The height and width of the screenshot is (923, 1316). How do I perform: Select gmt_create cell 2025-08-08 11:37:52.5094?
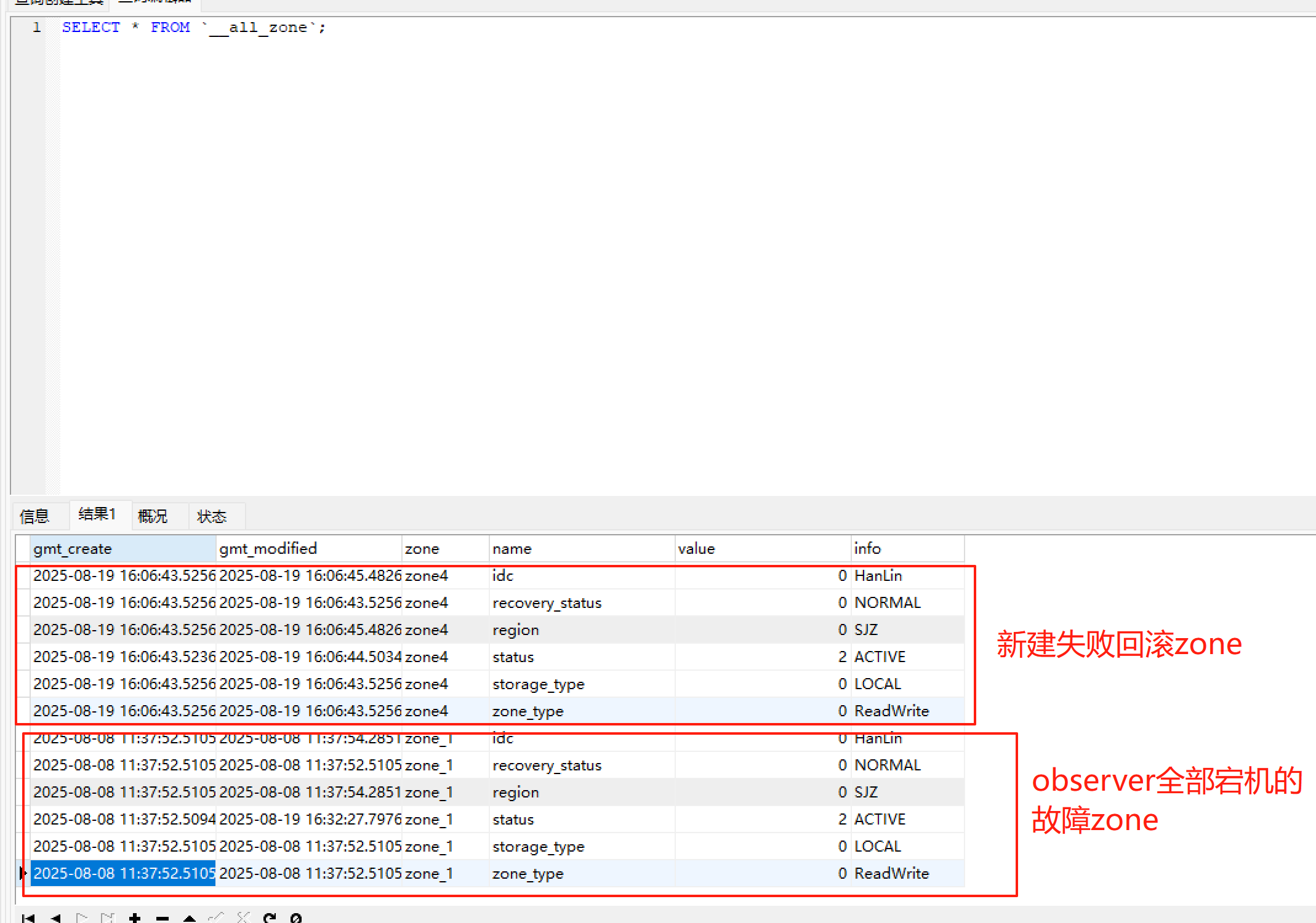123,819
